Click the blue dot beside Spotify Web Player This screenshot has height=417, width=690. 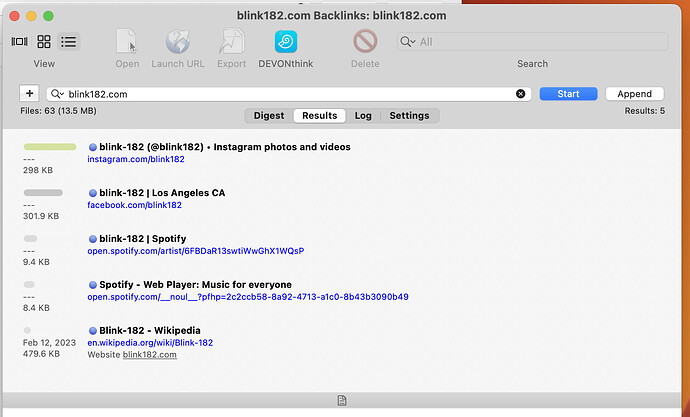coord(93,285)
